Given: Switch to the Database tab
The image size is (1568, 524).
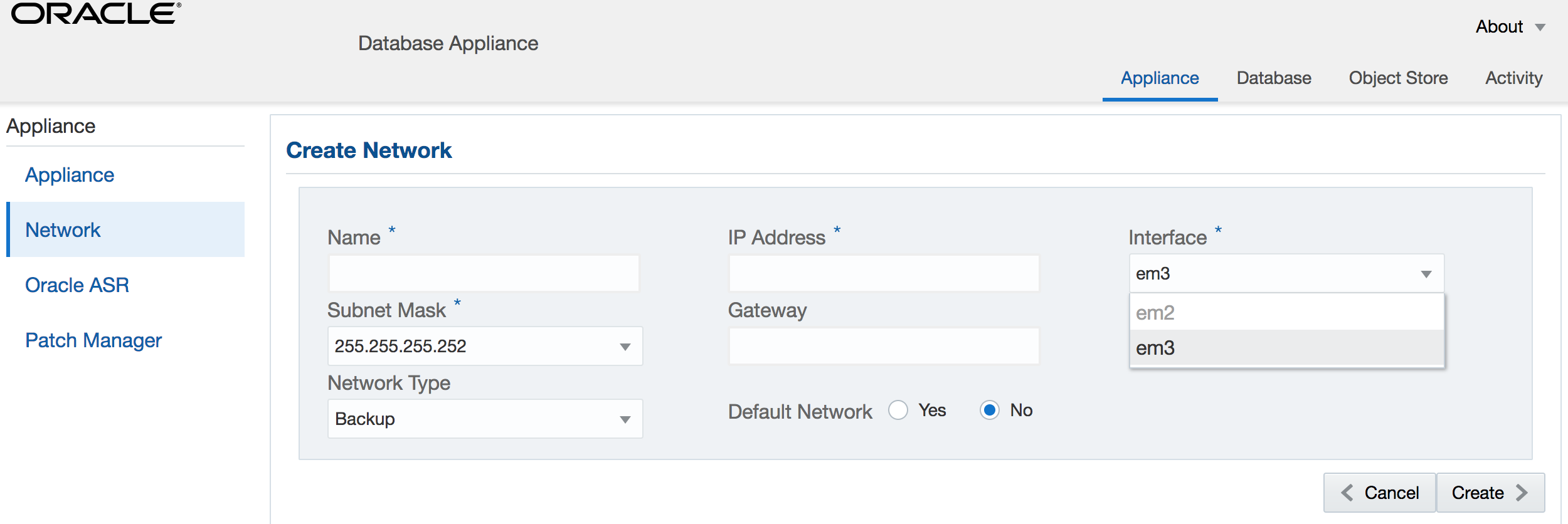Looking at the screenshot, I should point(1274,78).
